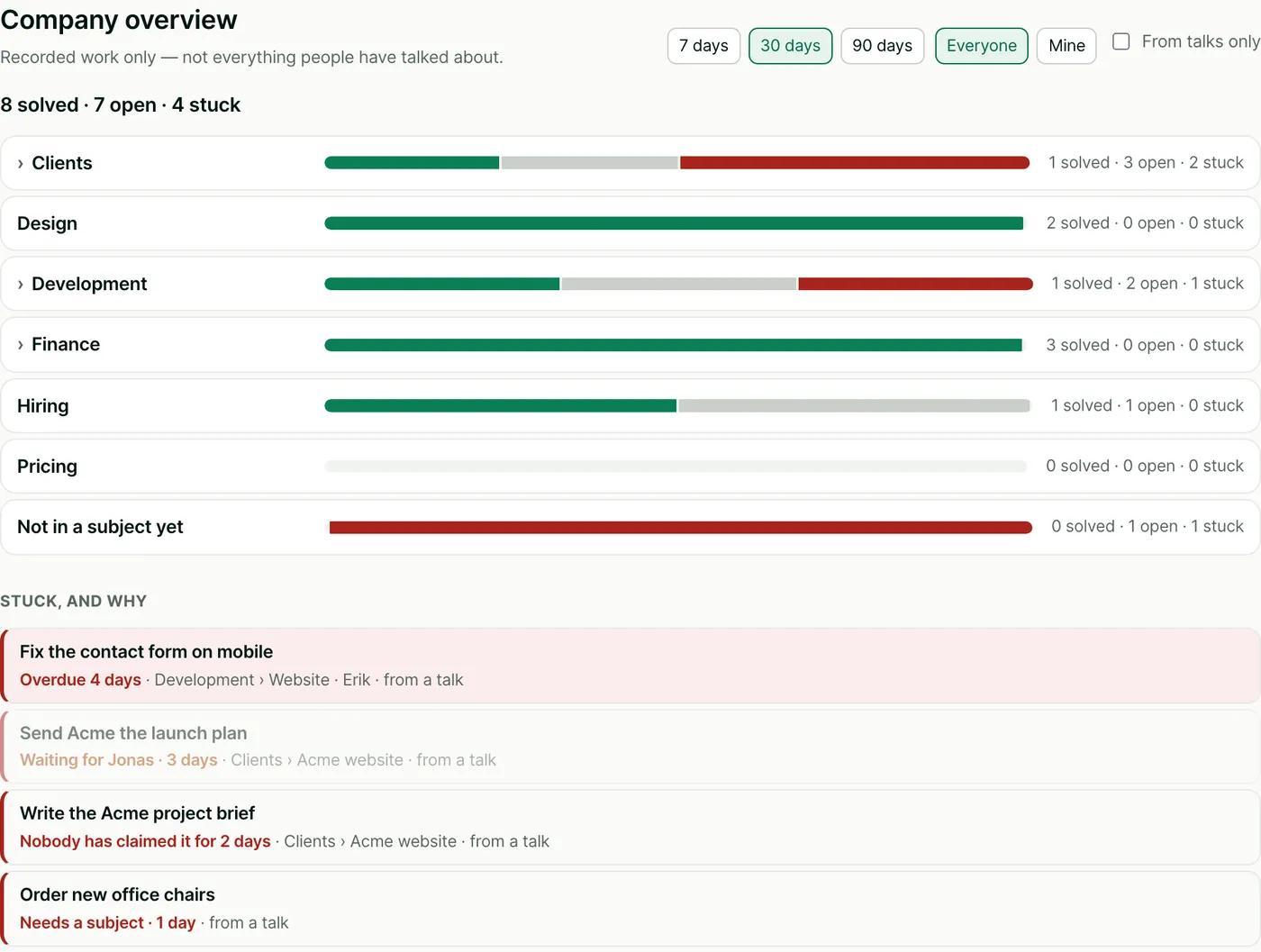1261x952 pixels.
Task: Select the 30 days range
Action: click(x=790, y=46)
